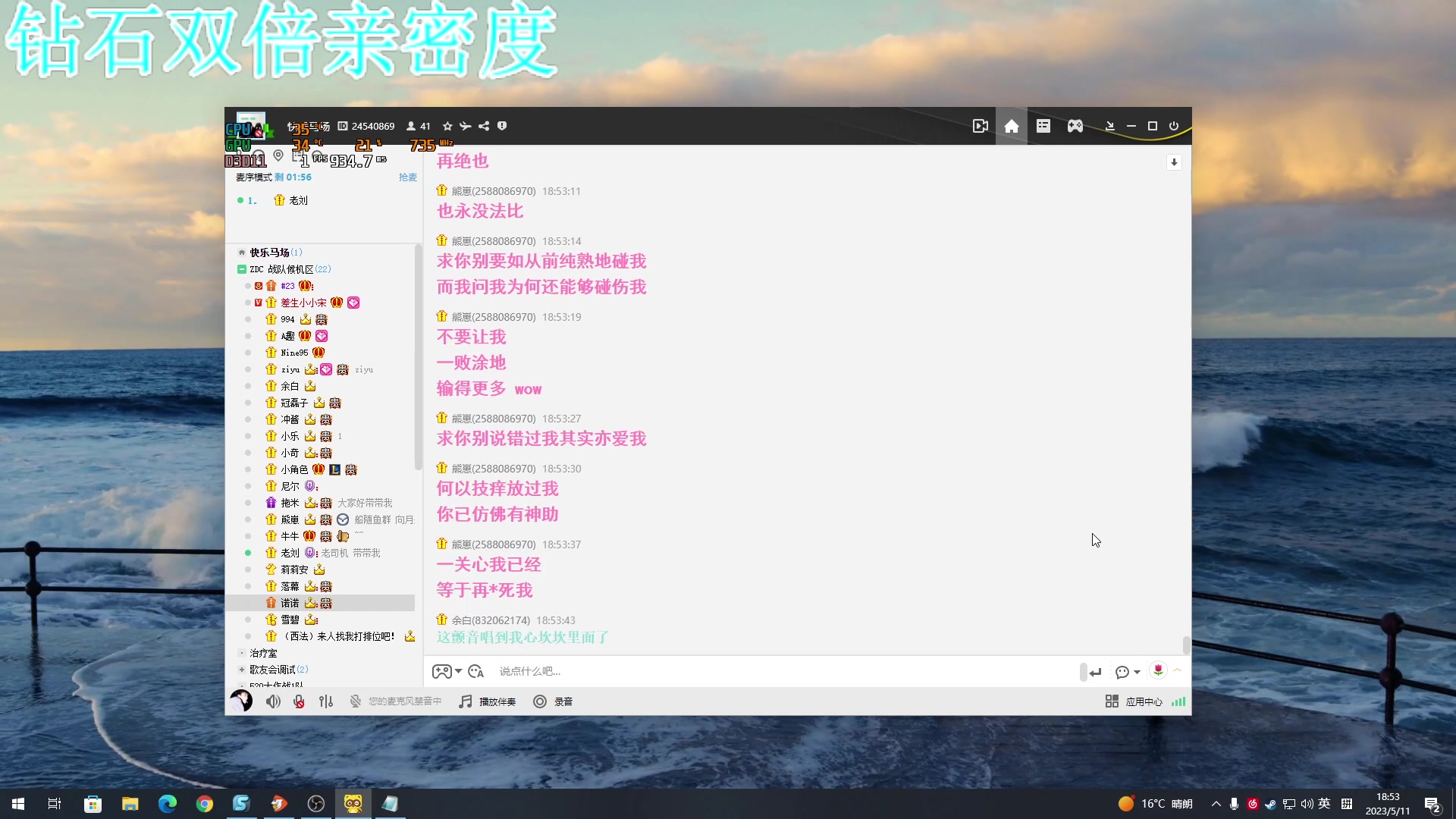Click the online user count 41

(x=419, y=126)
